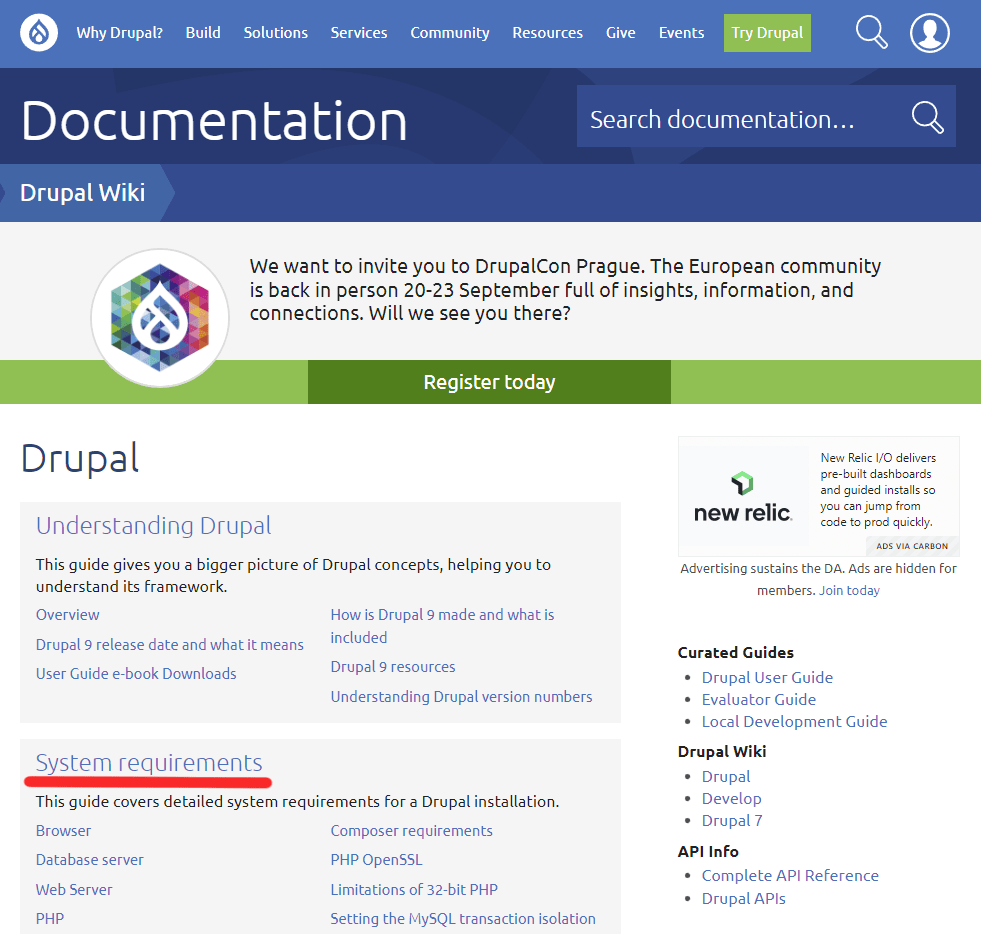
Task: Open the Solutions menu item
Action: pos(275,33)
